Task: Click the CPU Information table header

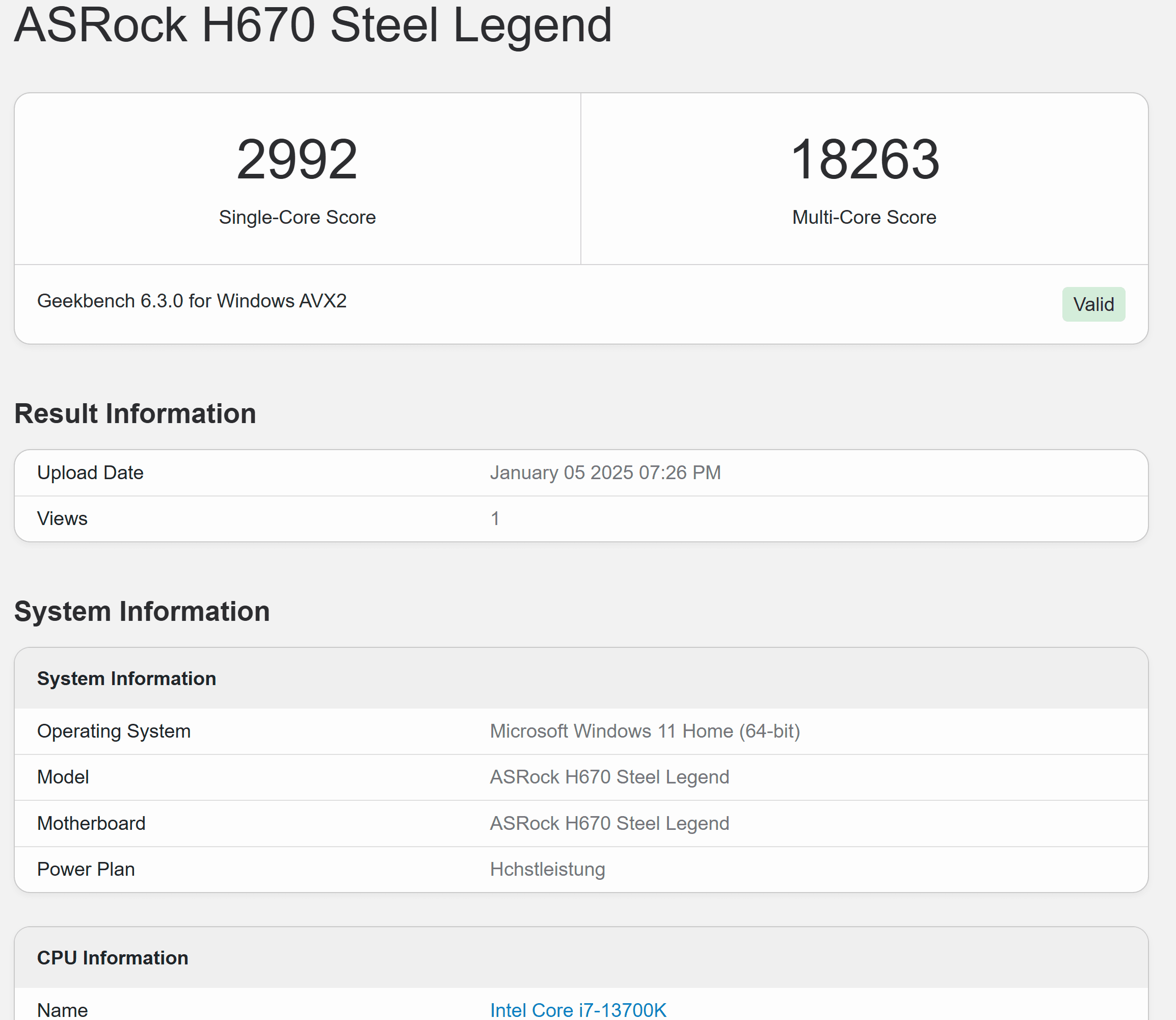Action: [113, 957]
